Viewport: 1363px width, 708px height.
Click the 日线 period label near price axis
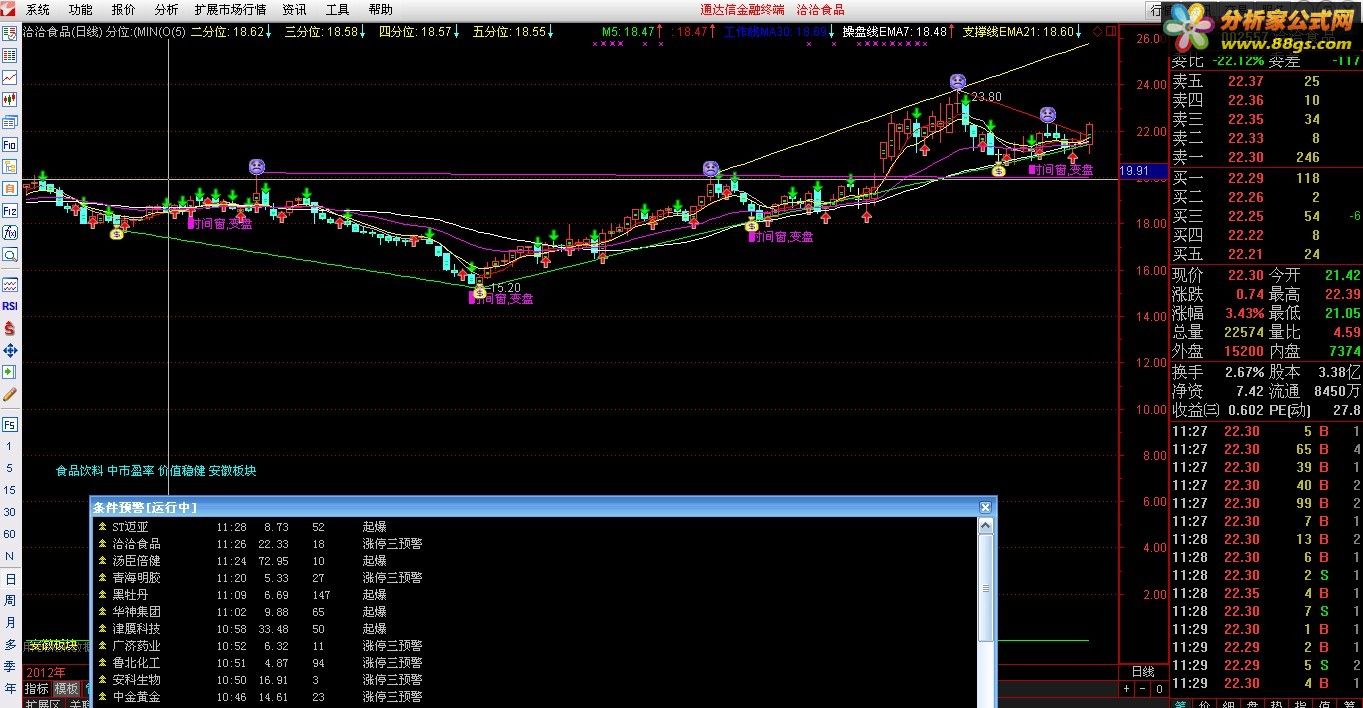tap(1142, 672)
